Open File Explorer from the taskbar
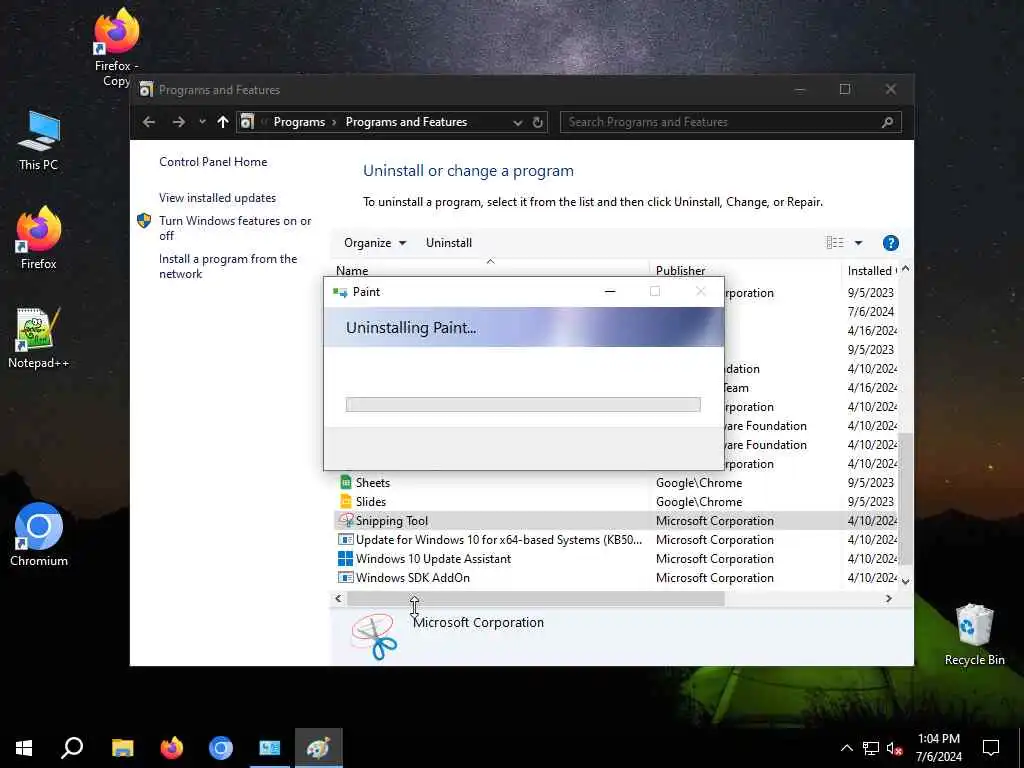The height and width of the screenshot is (768, 1024). 122,748
